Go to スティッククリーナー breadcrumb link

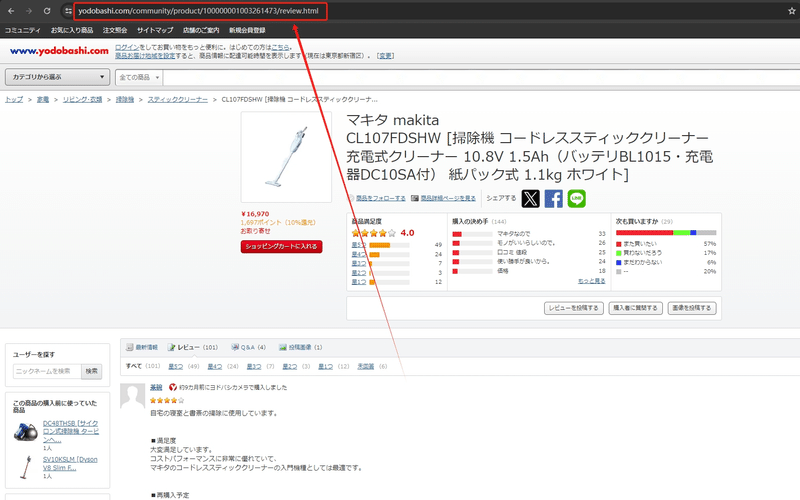click(178, 99)
